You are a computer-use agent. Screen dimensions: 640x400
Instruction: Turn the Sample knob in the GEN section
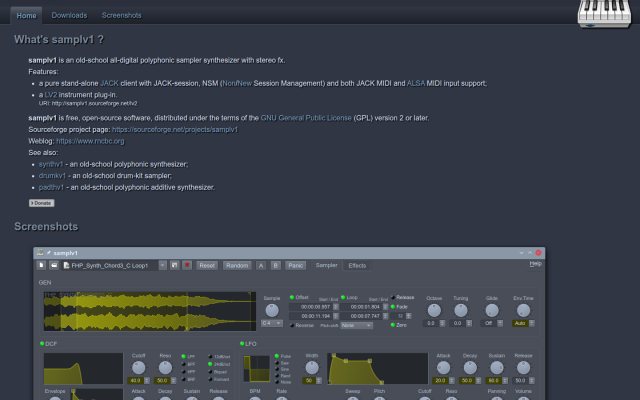(x=272, y=310)
